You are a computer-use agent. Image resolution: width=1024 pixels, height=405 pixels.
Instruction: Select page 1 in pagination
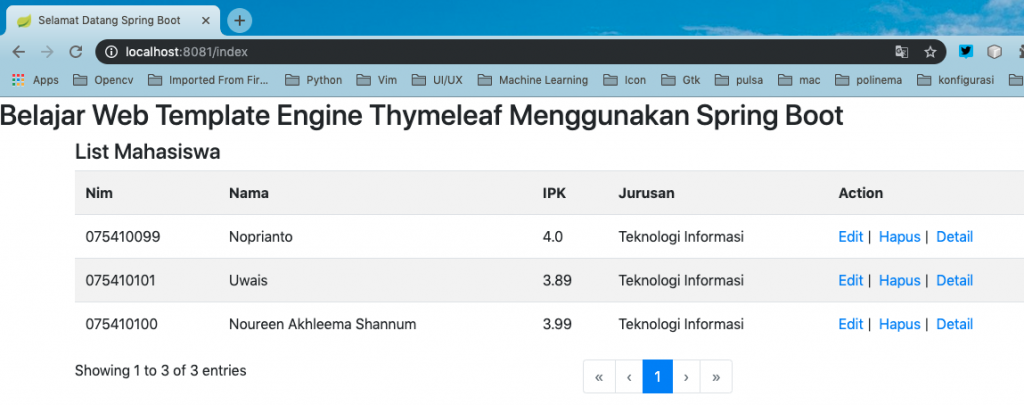pyautogui.click(x=658, y=377)
